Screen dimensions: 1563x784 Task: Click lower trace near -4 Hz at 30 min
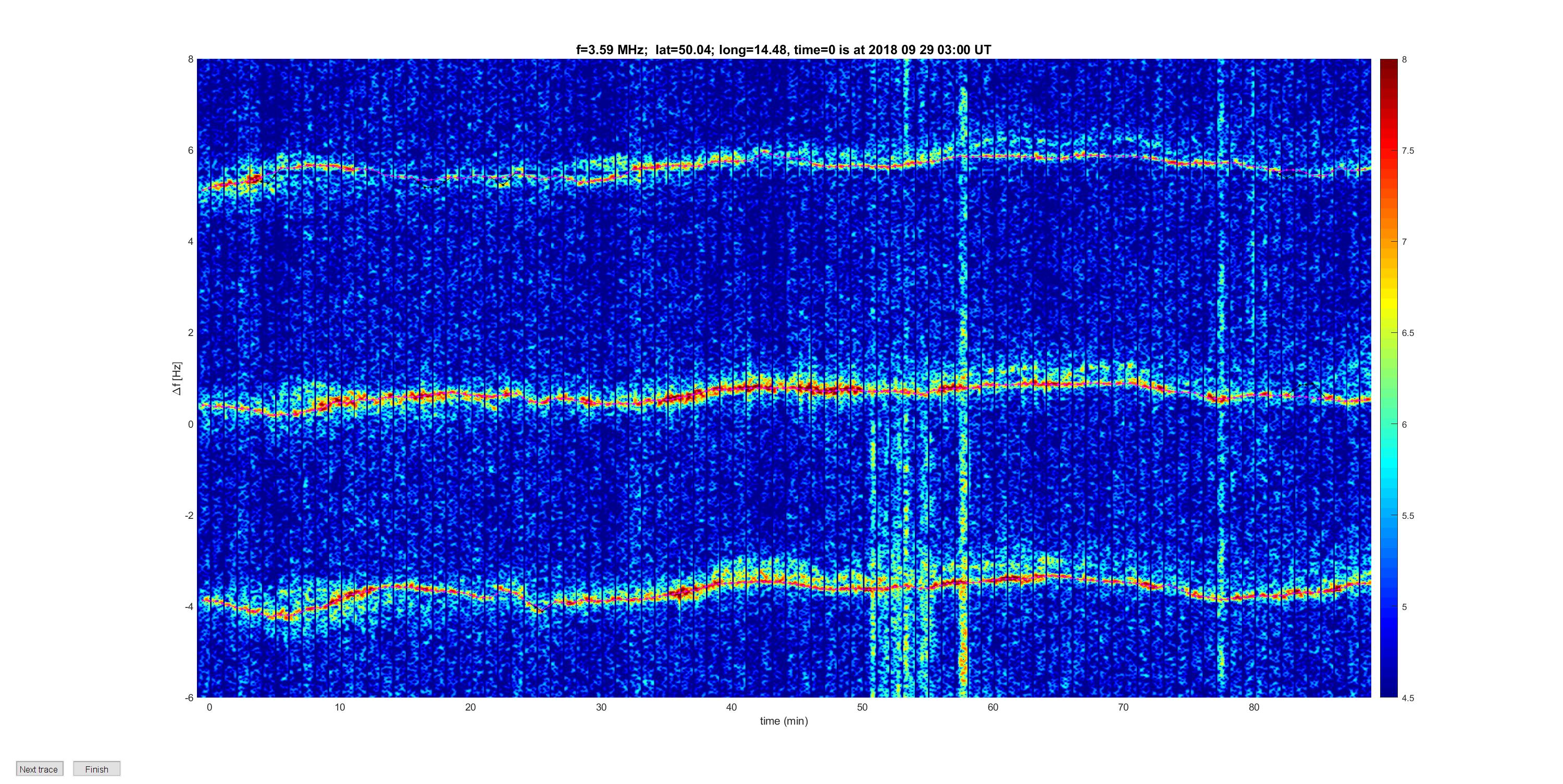click(601, 601)
